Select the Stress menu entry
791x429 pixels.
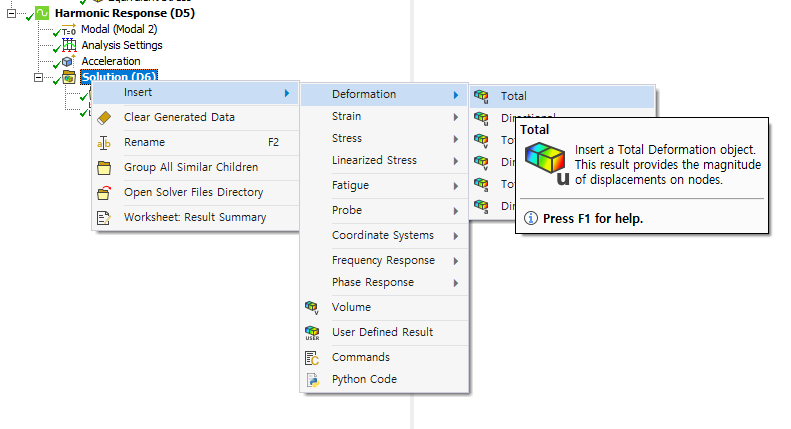384,138
